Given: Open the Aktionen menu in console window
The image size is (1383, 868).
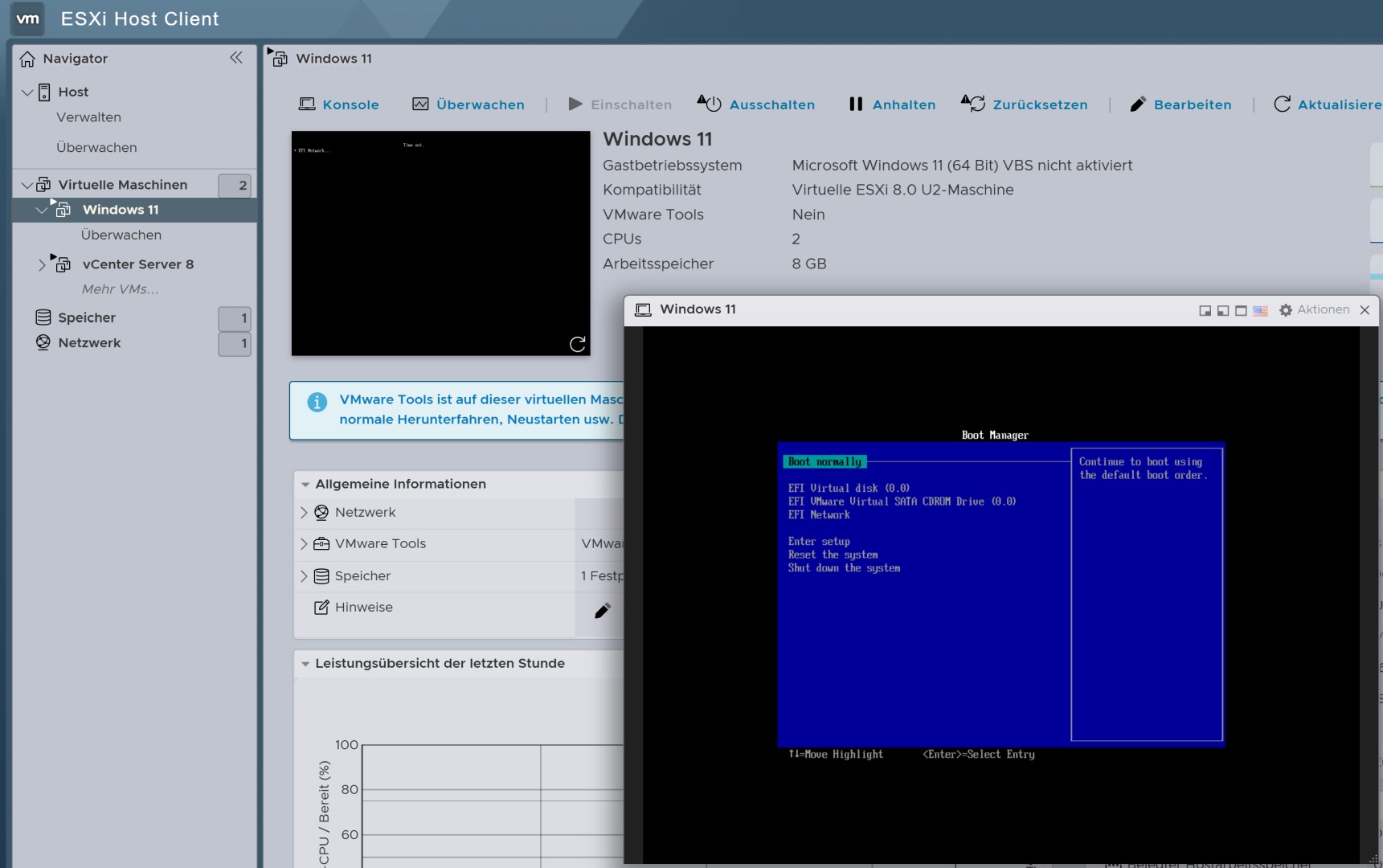Looking at the screenshot, I should [1324, 309].
